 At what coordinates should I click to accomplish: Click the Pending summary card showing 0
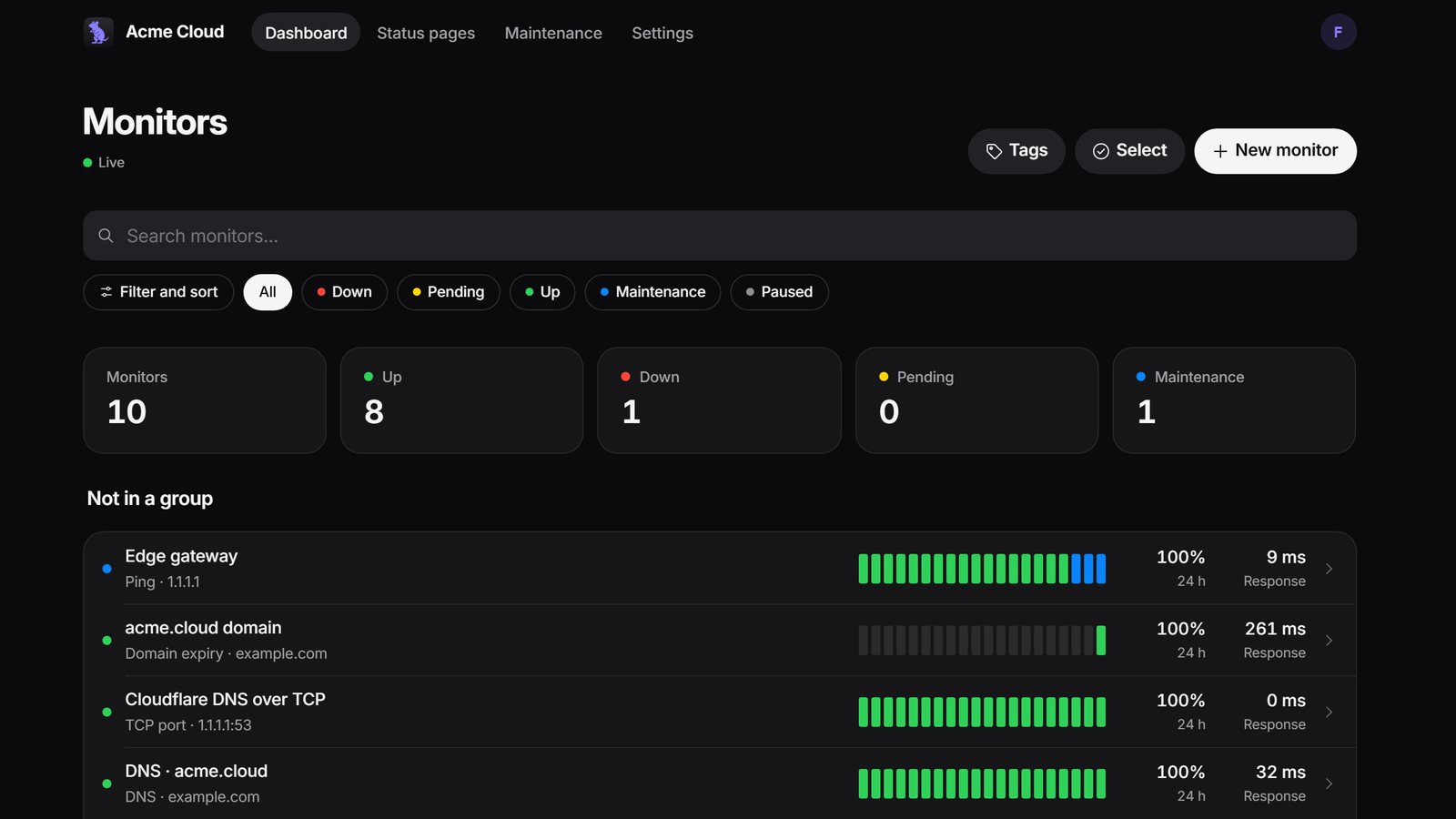click(x=976, y=400)
